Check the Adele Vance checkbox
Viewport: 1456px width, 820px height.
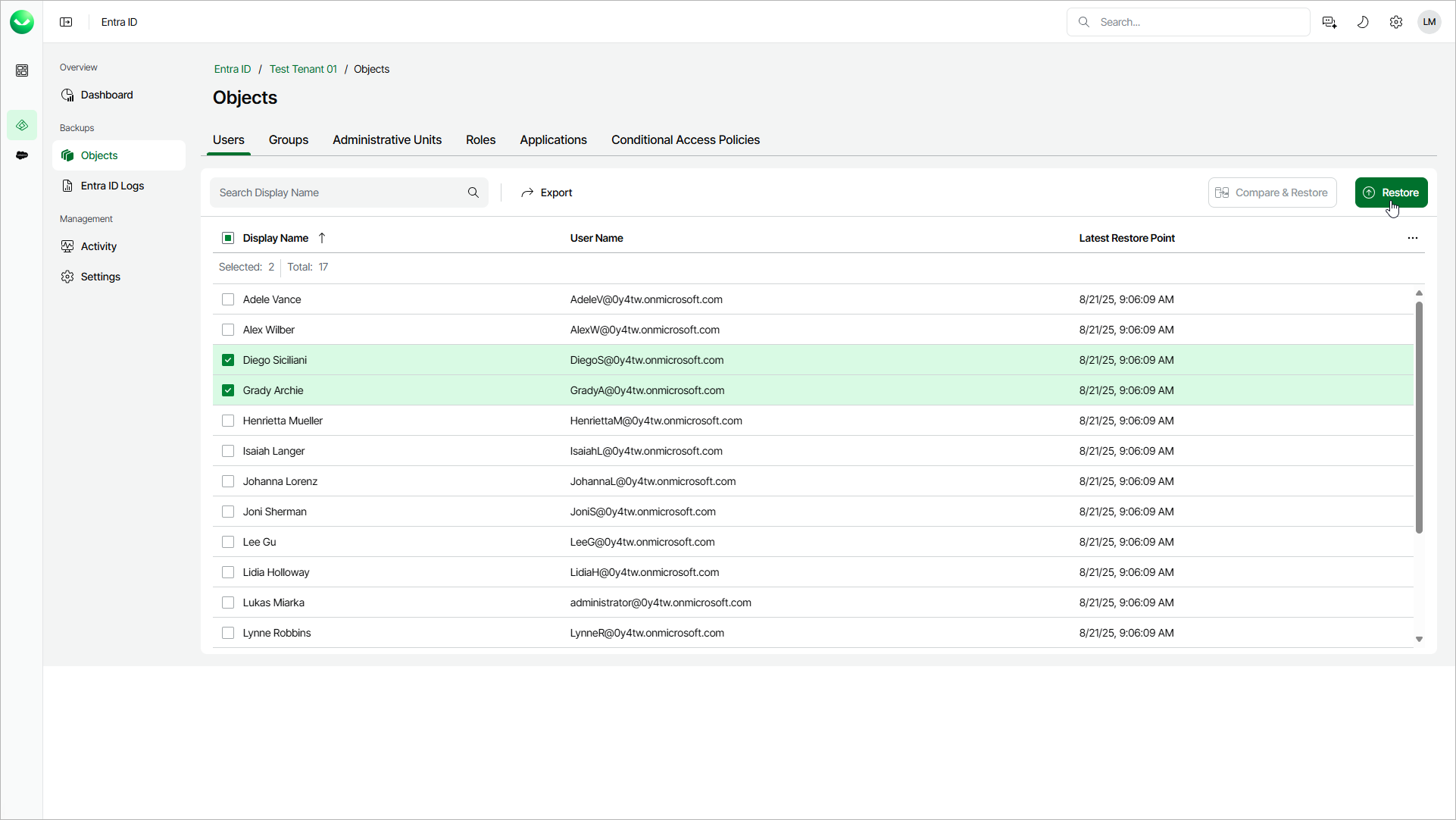[228, 299]
